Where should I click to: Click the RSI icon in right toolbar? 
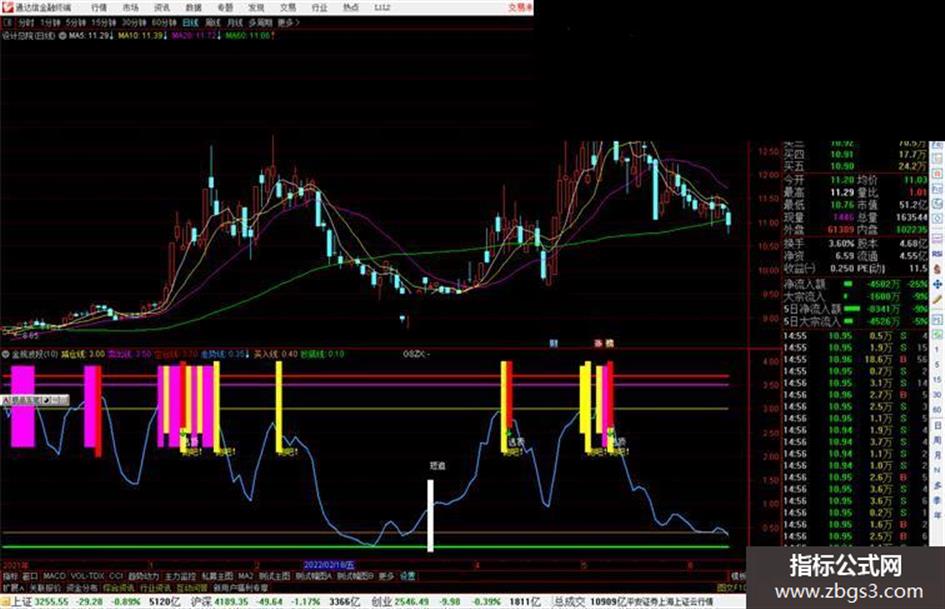tap(937, 254)
